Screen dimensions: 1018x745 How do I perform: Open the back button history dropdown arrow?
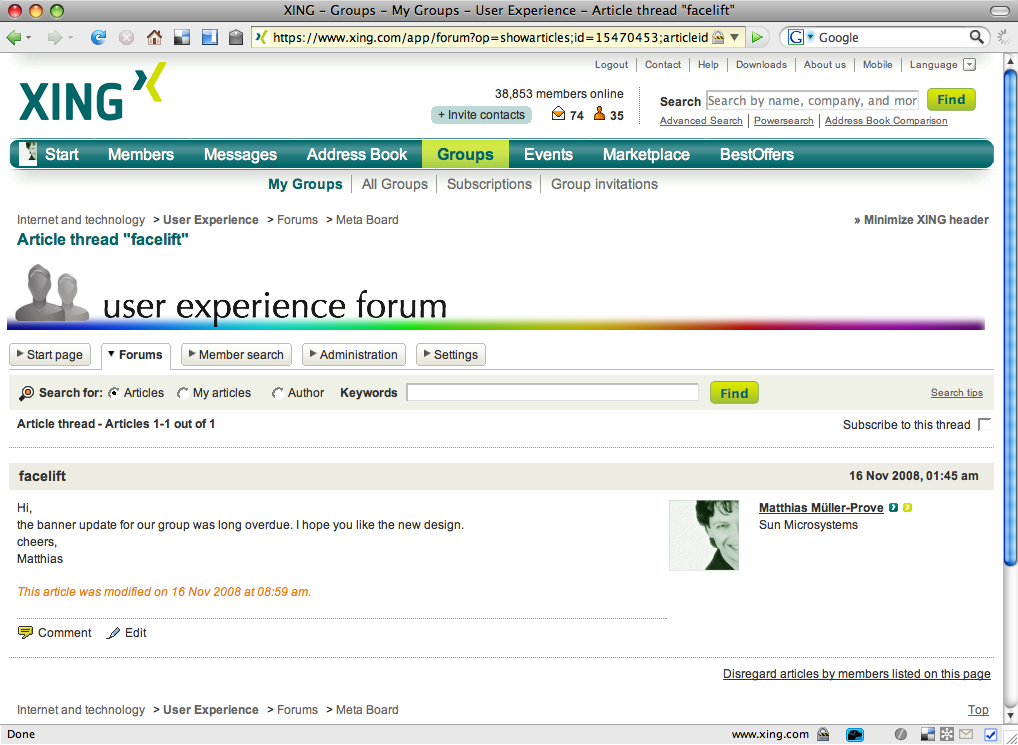29,38
